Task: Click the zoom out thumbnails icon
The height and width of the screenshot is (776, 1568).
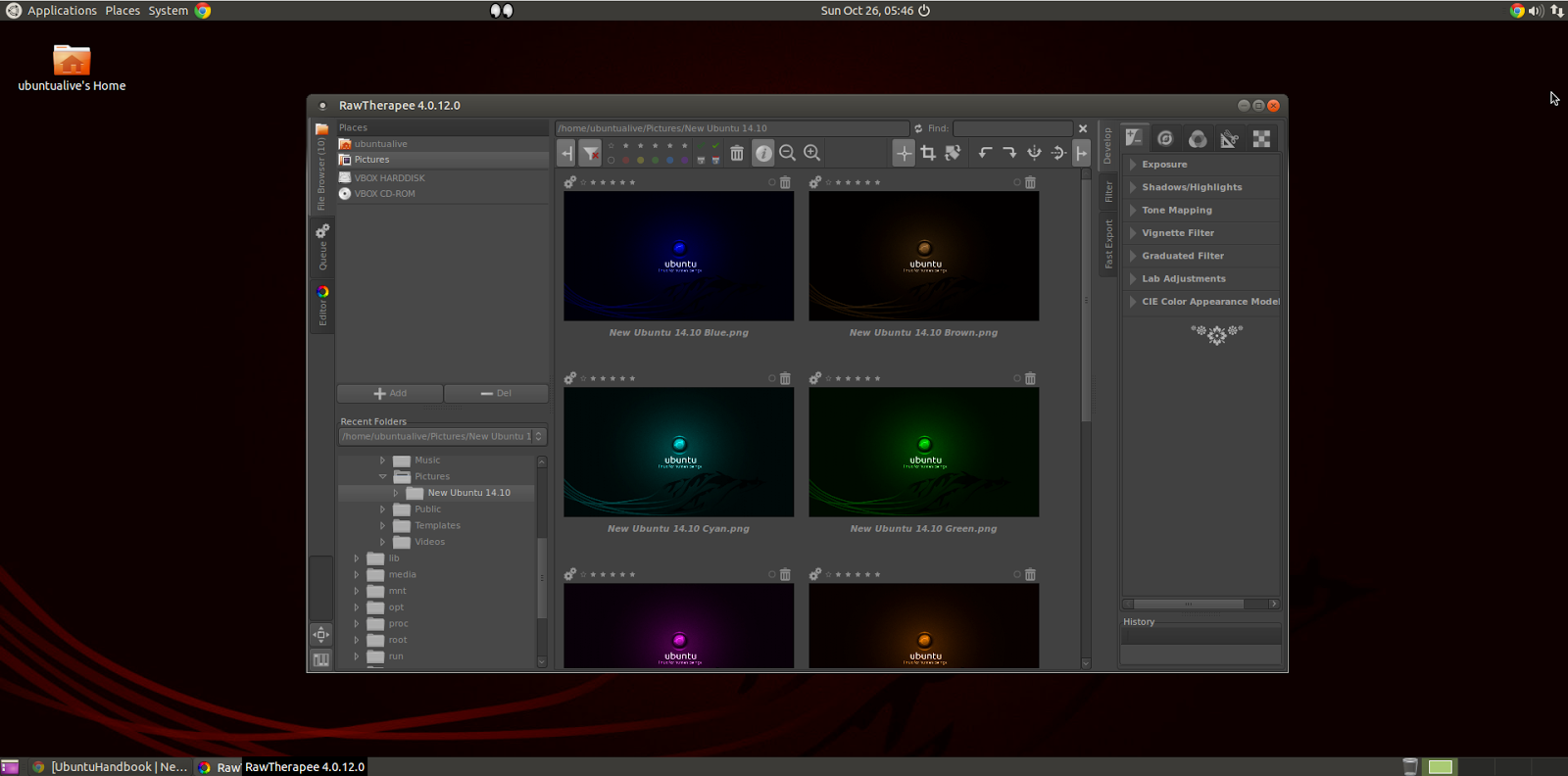Action: pyautogui.click(x=787, y=153)
